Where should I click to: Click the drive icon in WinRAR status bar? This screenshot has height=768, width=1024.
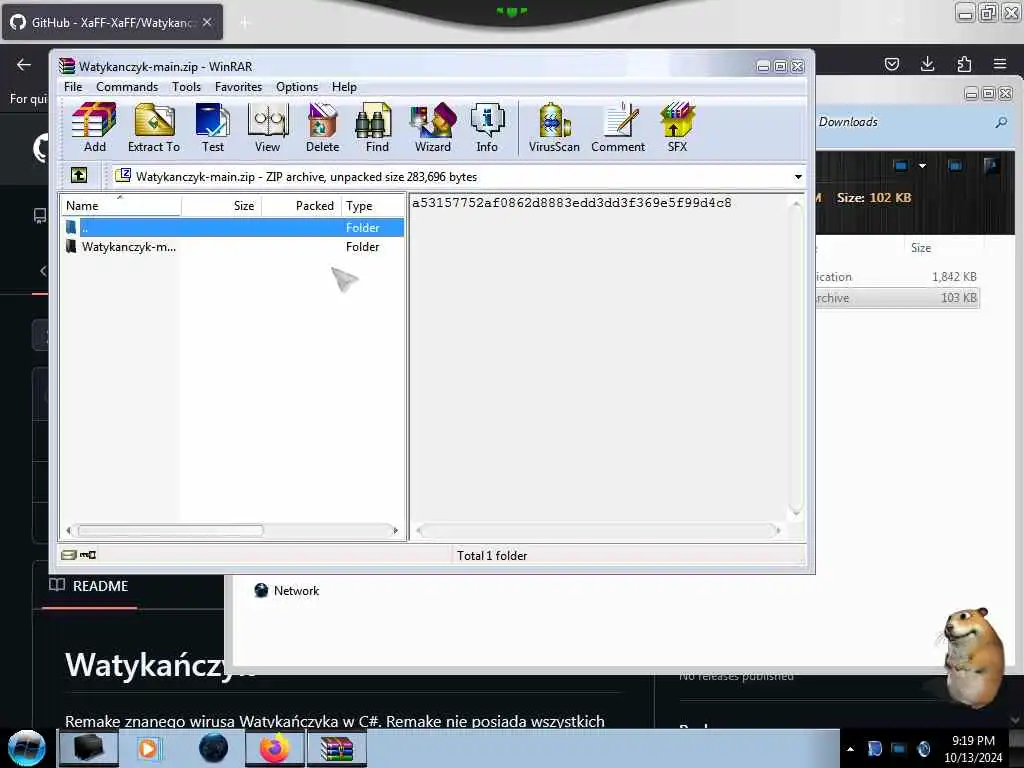click(x=68, y=555)
